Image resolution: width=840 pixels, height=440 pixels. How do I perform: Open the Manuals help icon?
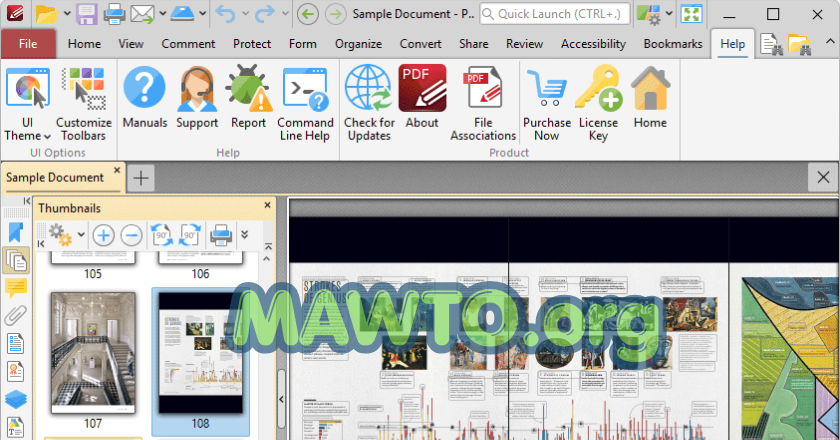[145, 98]
